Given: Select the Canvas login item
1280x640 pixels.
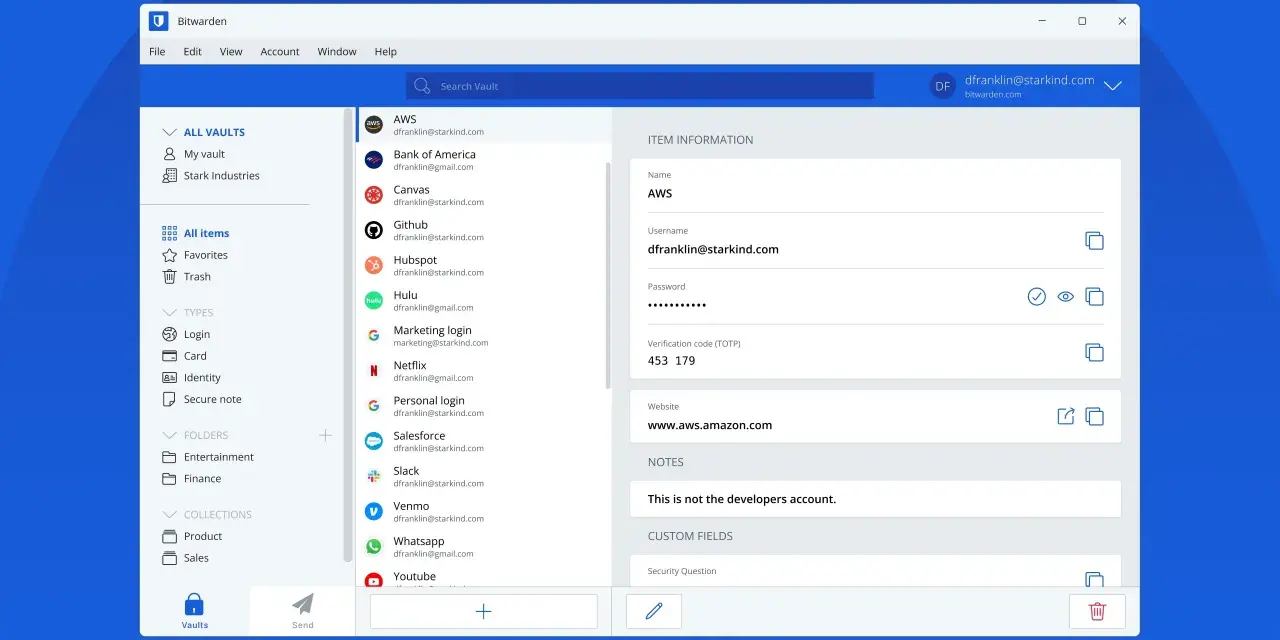Looking at the screenshot, I should [x=483, y=195].
